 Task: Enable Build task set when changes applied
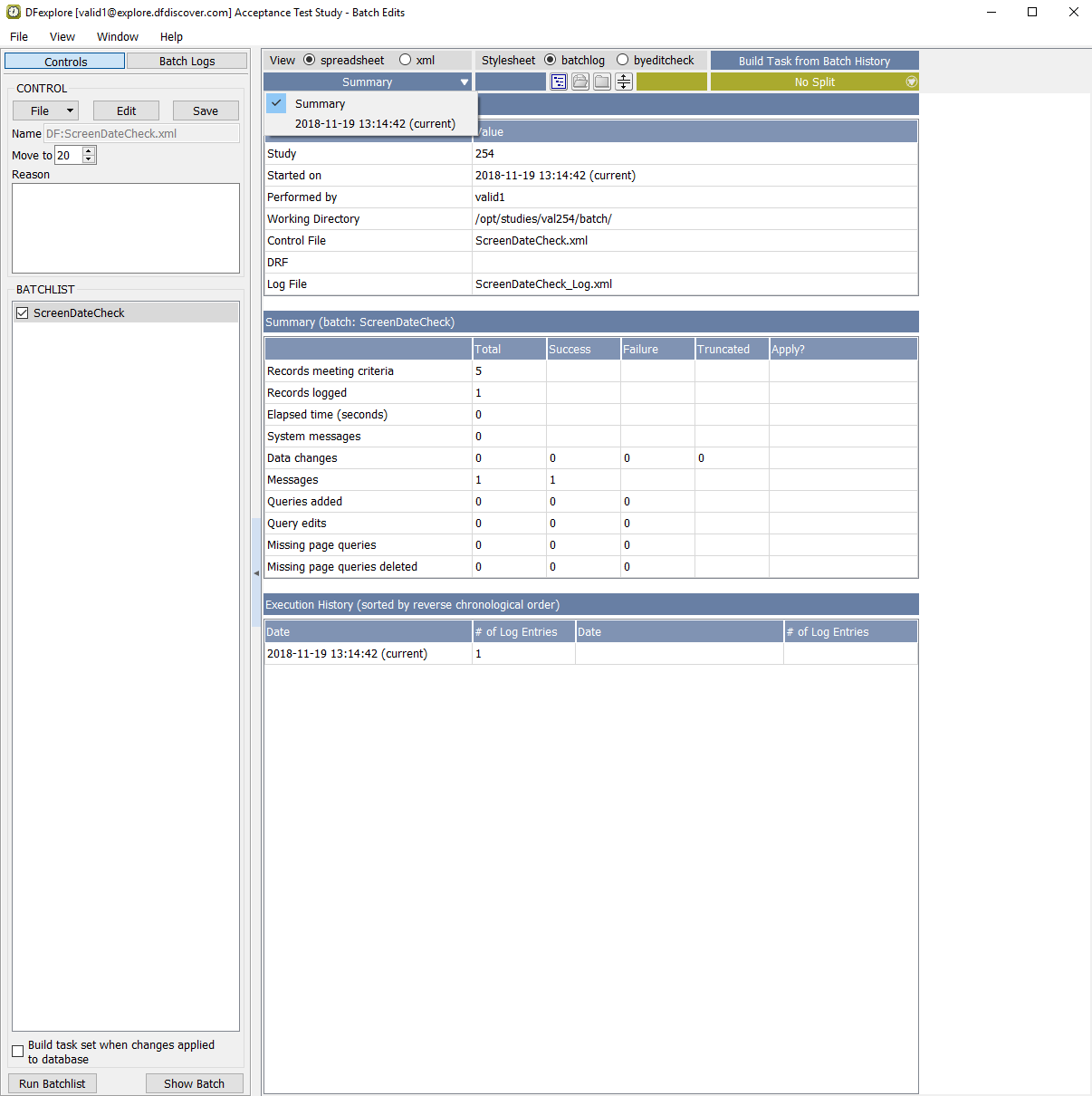click(x=18, y=1052)
